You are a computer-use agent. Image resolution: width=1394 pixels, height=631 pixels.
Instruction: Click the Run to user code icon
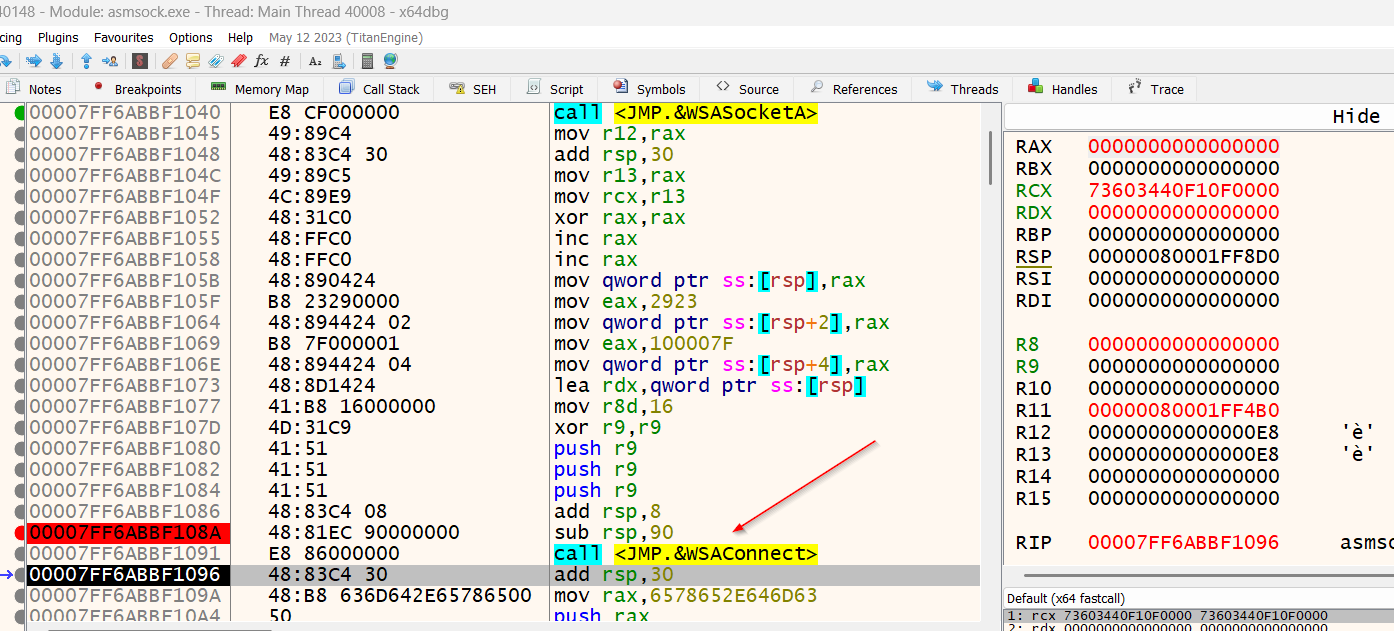coord(110,61)
